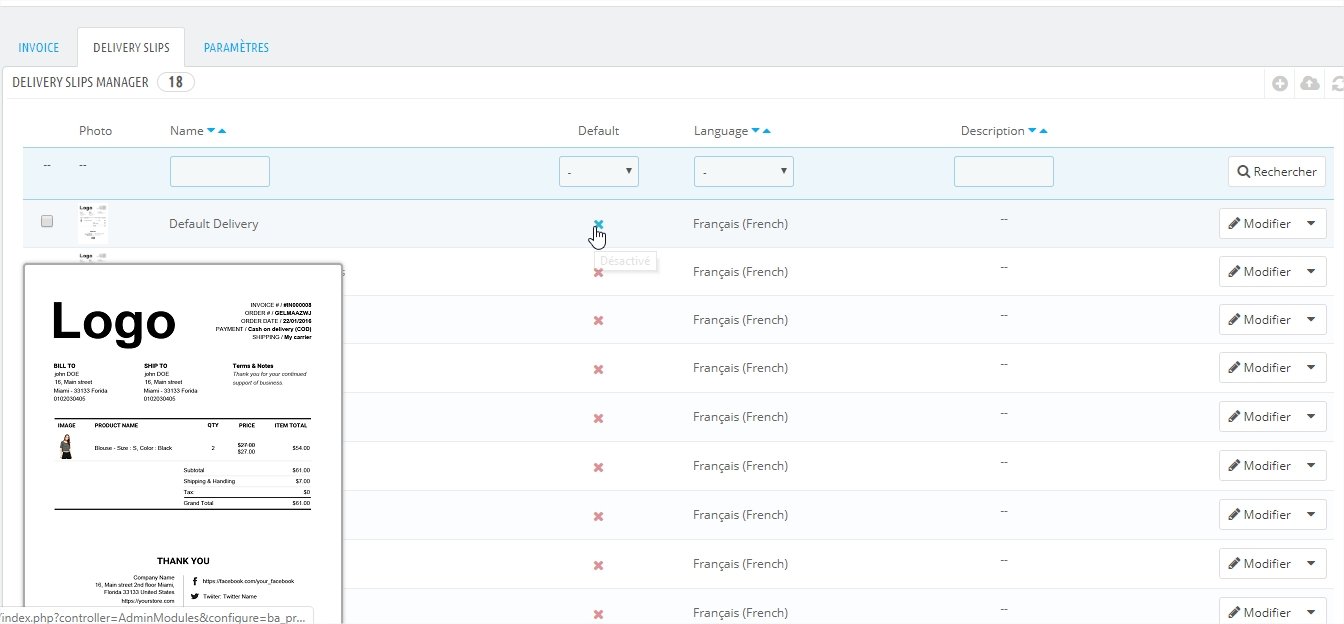1344x624 pixels.
Task: Click Modifier in the fifth row
Action: coord(1259,417)
